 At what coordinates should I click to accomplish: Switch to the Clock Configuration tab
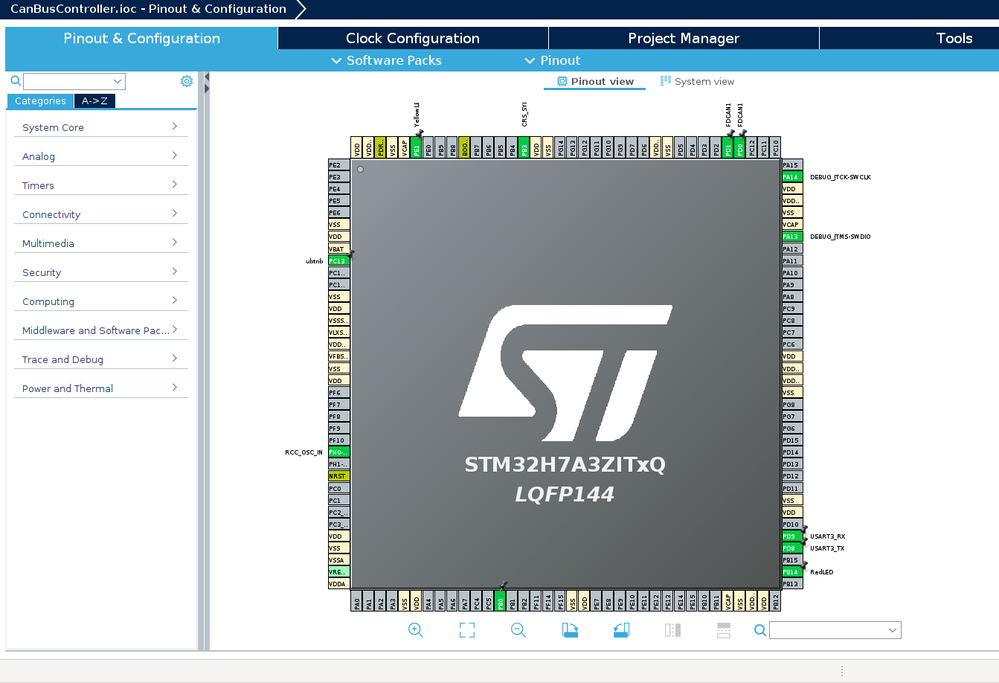pyautogui.click(x=412, y=38)
